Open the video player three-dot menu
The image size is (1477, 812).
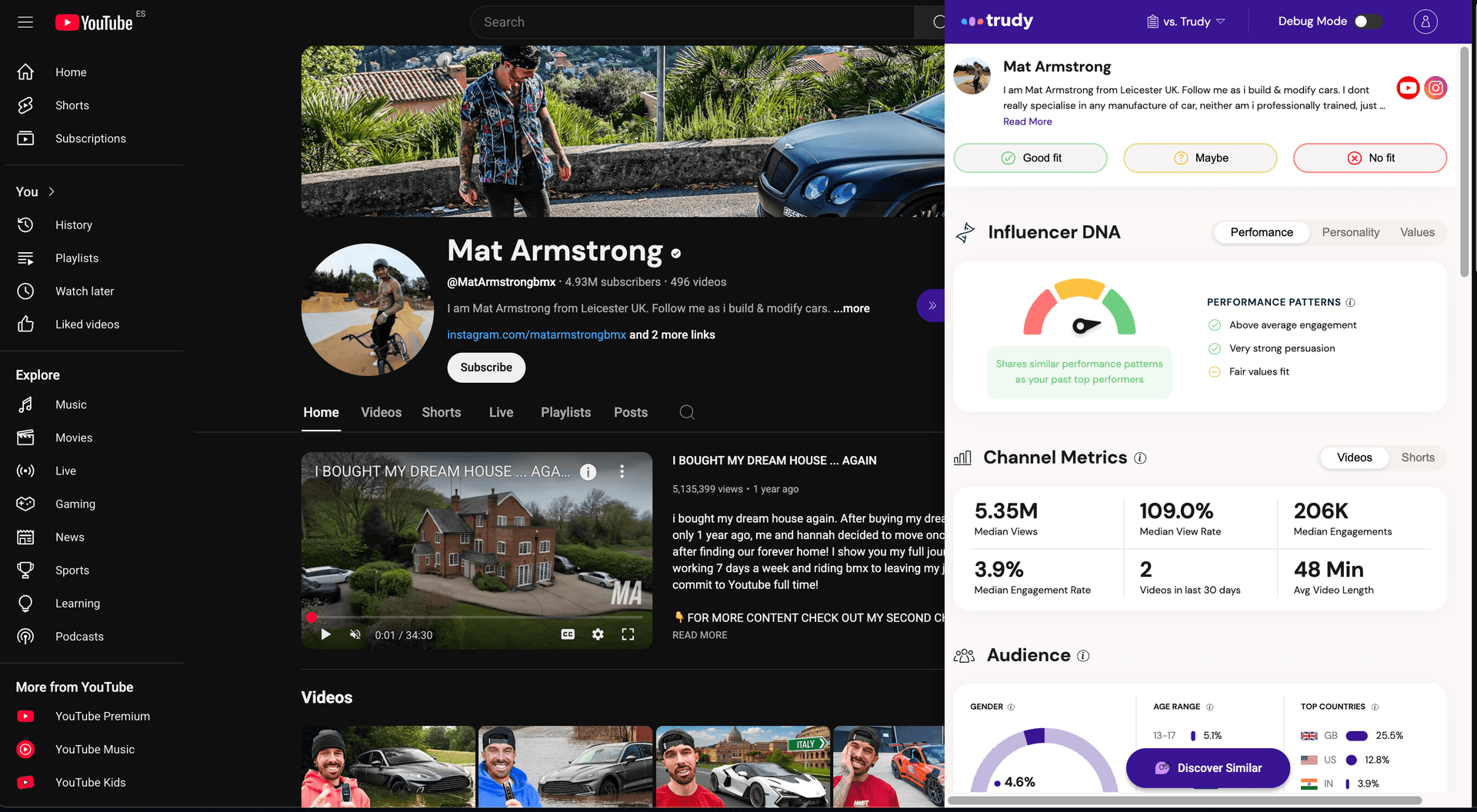(622, 471)
